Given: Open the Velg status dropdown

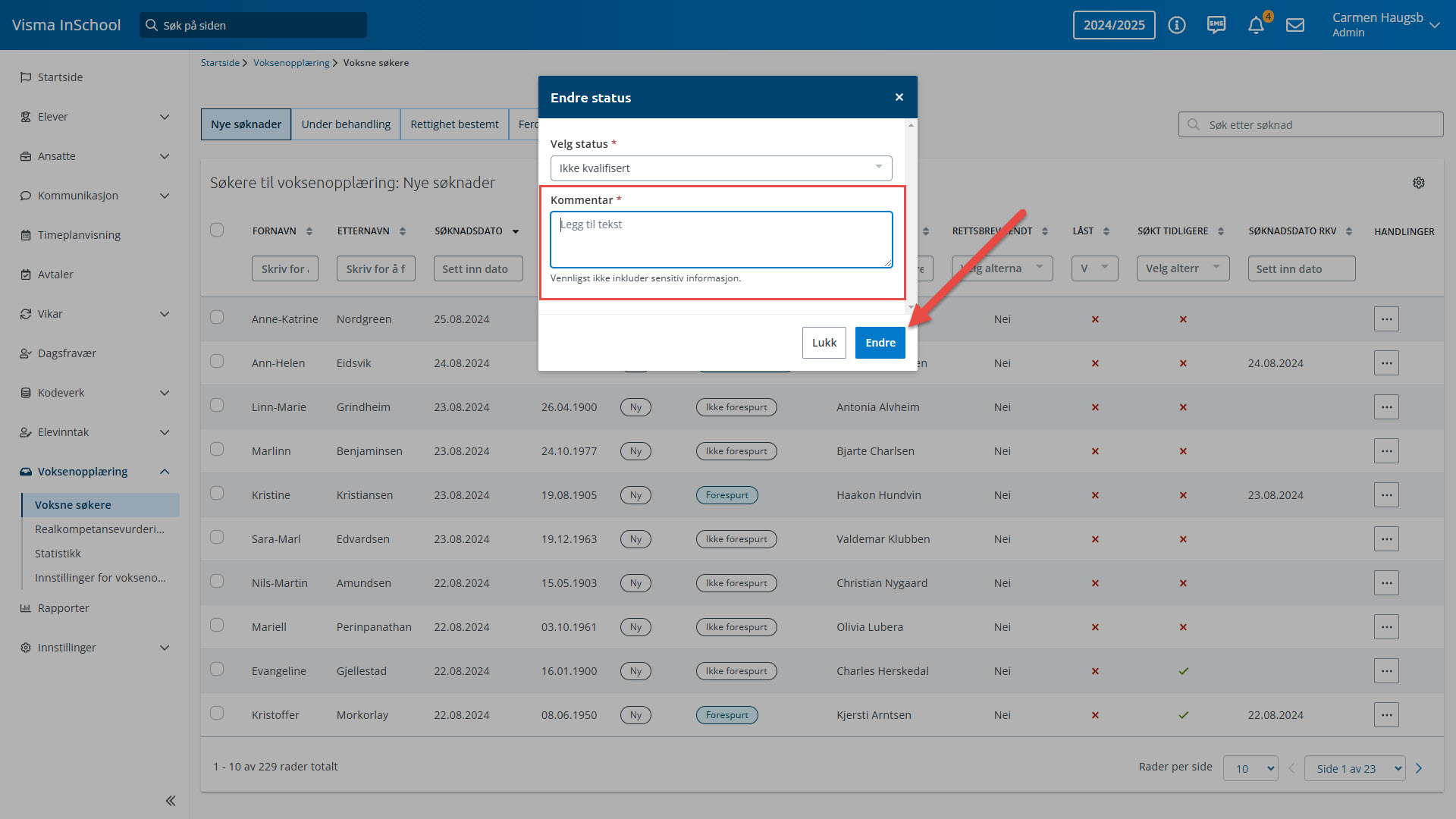Looking at the screenshot, I should 720,168.
